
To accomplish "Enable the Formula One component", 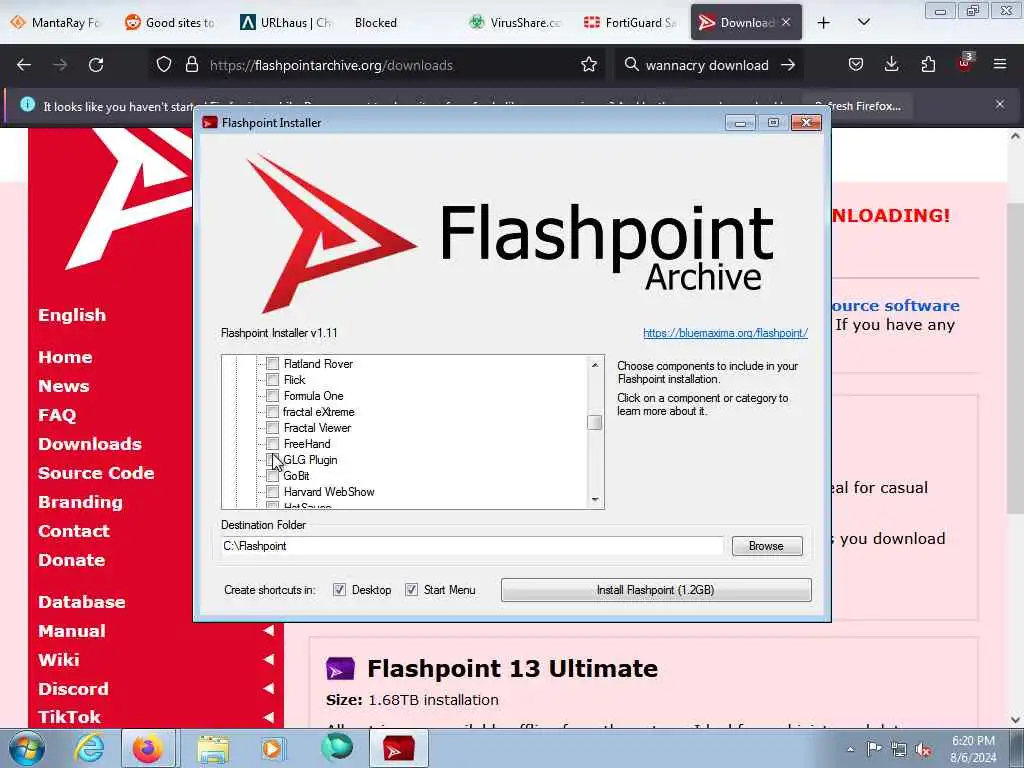I will (x=272, y=396).
